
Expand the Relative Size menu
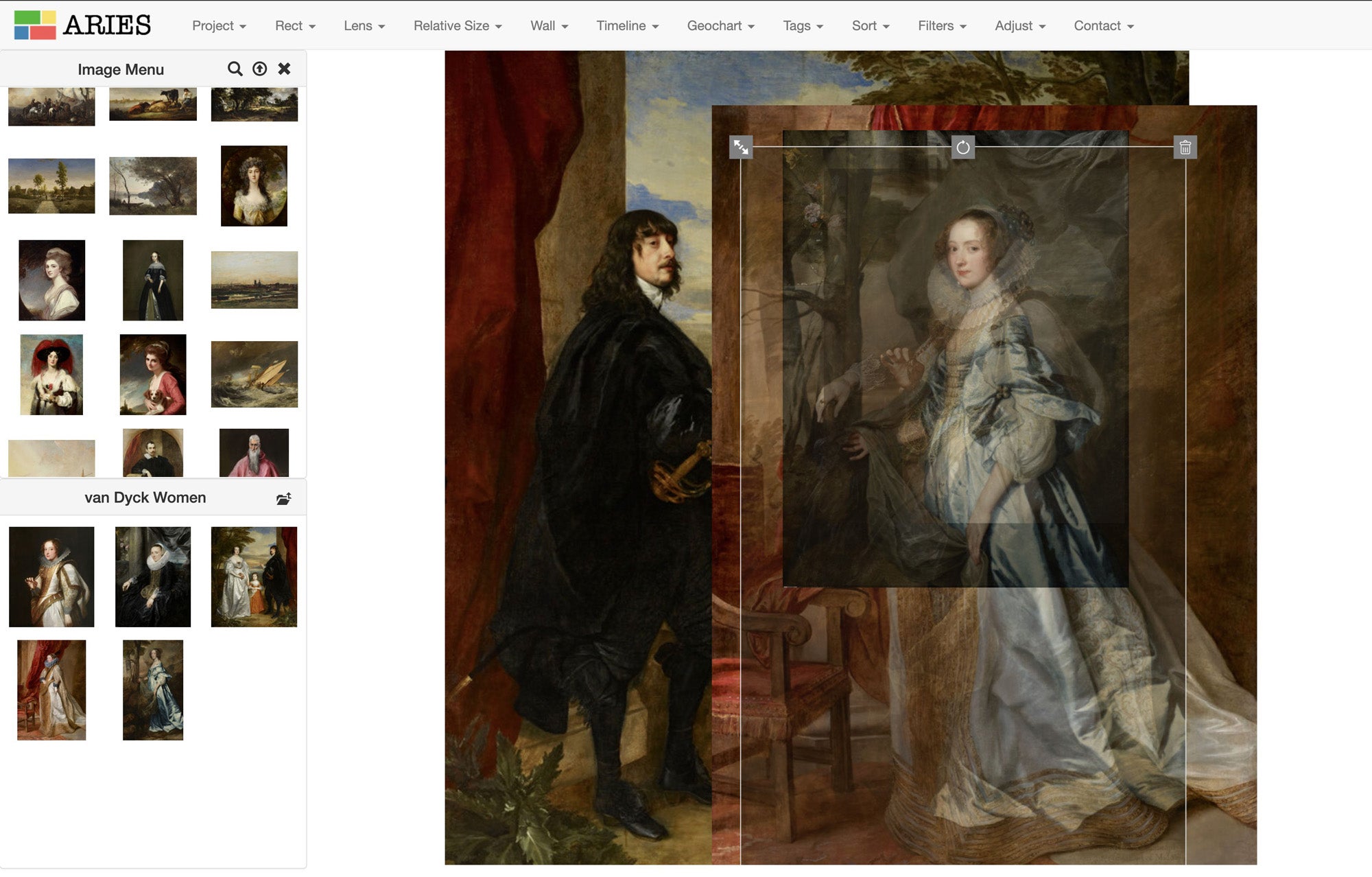click(x=458, y=25)
